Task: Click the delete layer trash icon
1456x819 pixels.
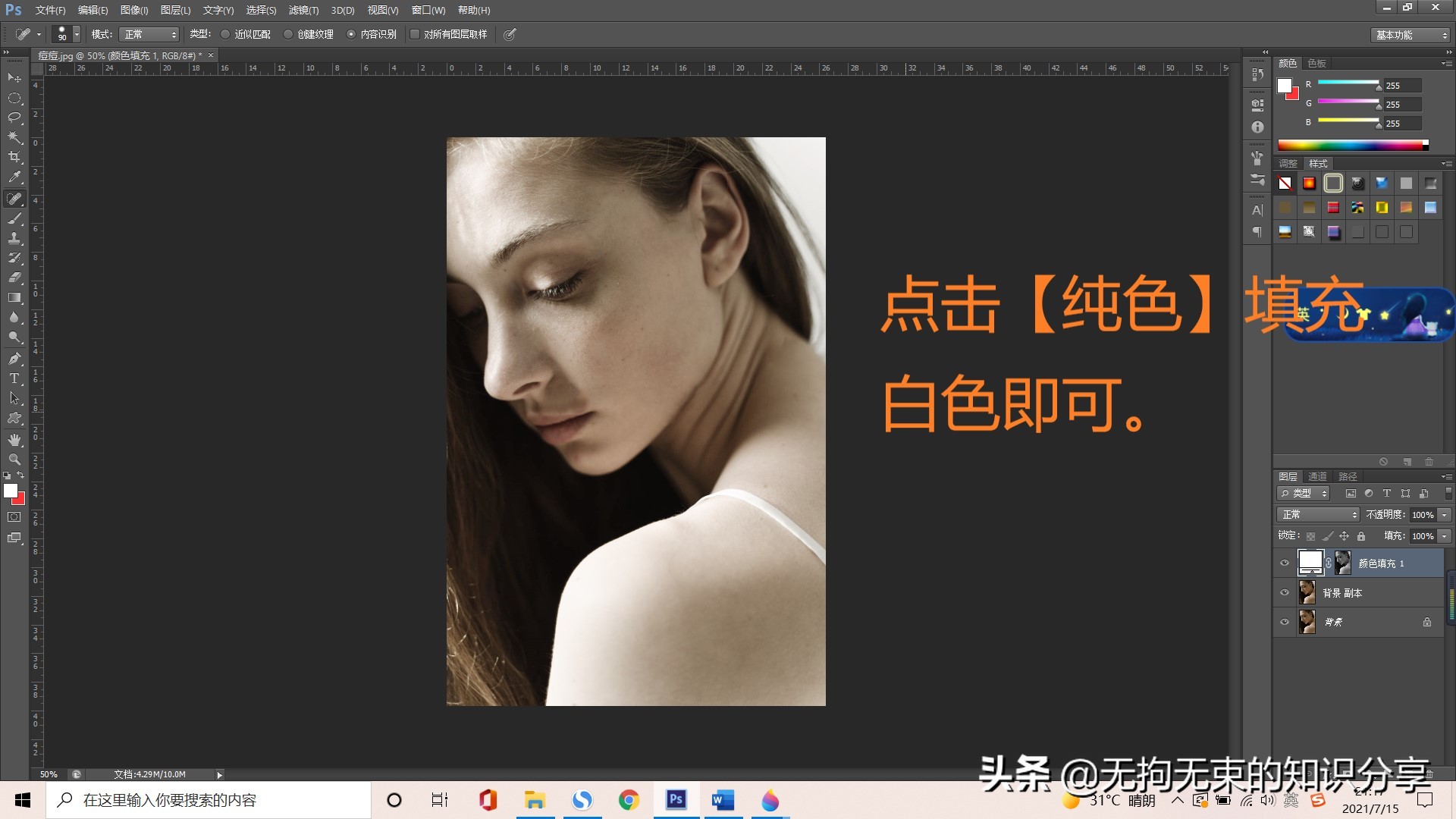Action: pyautogui.click(x=1429, y=461)
